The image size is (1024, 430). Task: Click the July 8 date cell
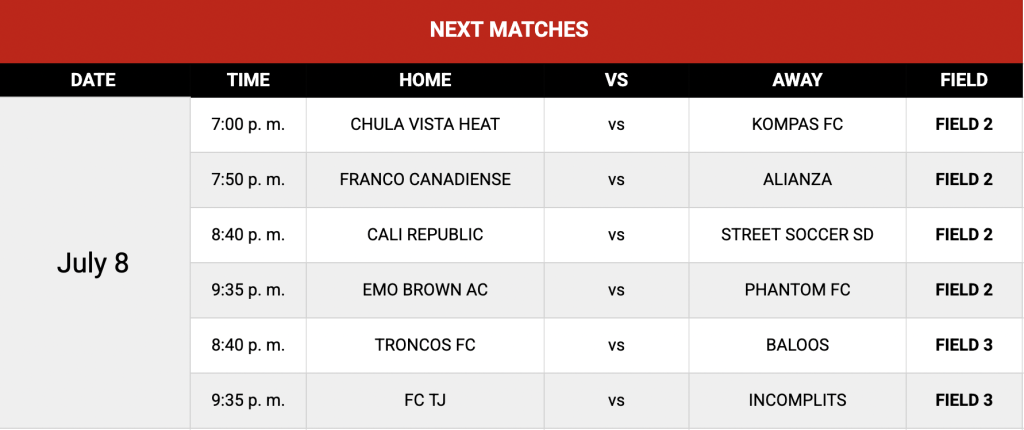click(x=93, y=263)
